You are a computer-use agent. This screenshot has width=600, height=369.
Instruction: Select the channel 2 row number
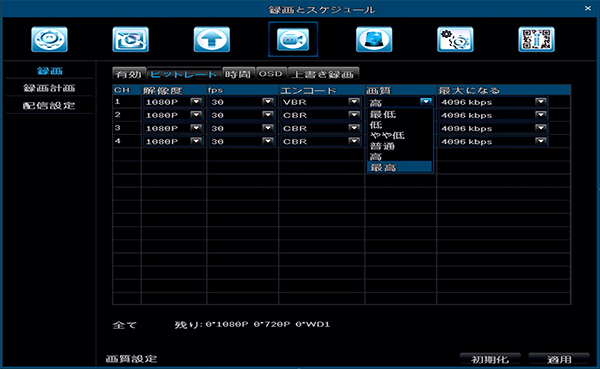[117, 114]
